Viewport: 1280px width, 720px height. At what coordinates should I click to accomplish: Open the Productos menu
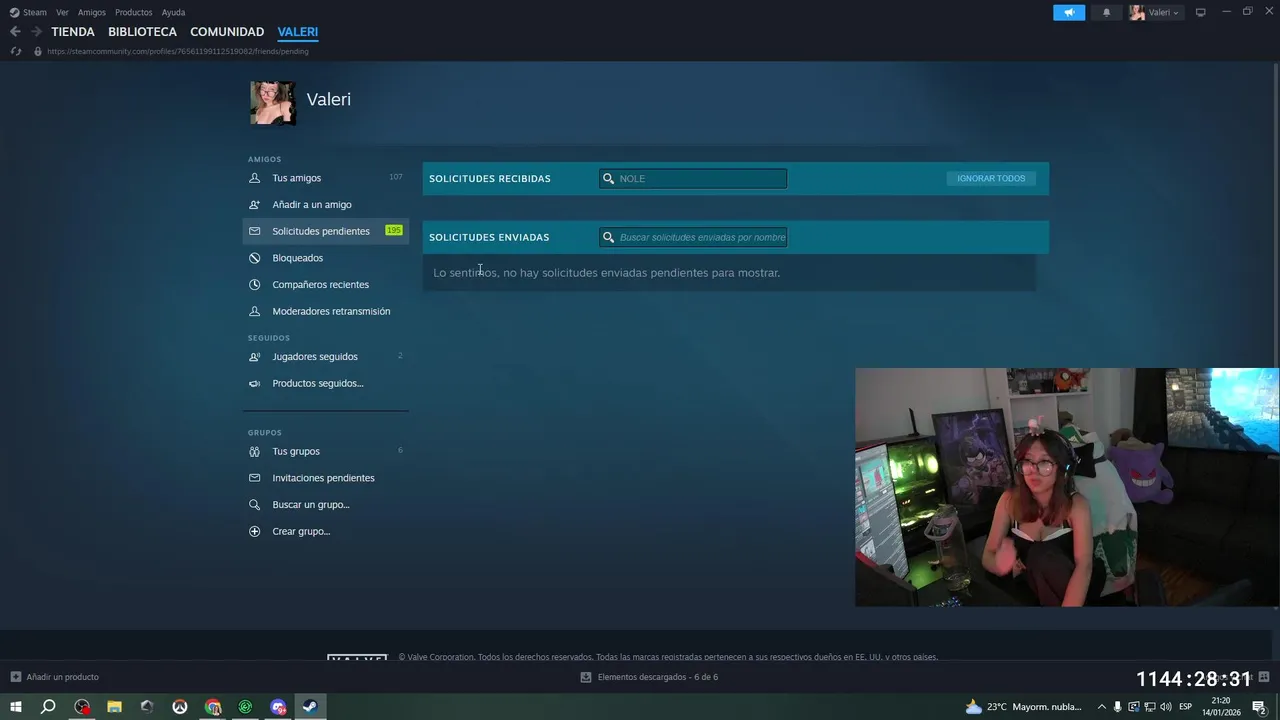coord(133,12)
